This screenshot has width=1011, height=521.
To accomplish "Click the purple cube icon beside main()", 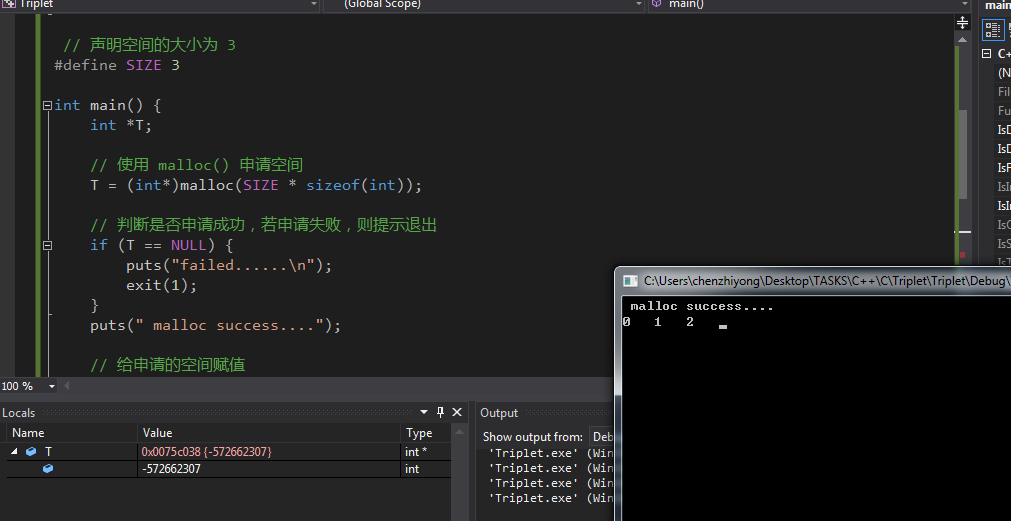I will (x=656, y=4).
